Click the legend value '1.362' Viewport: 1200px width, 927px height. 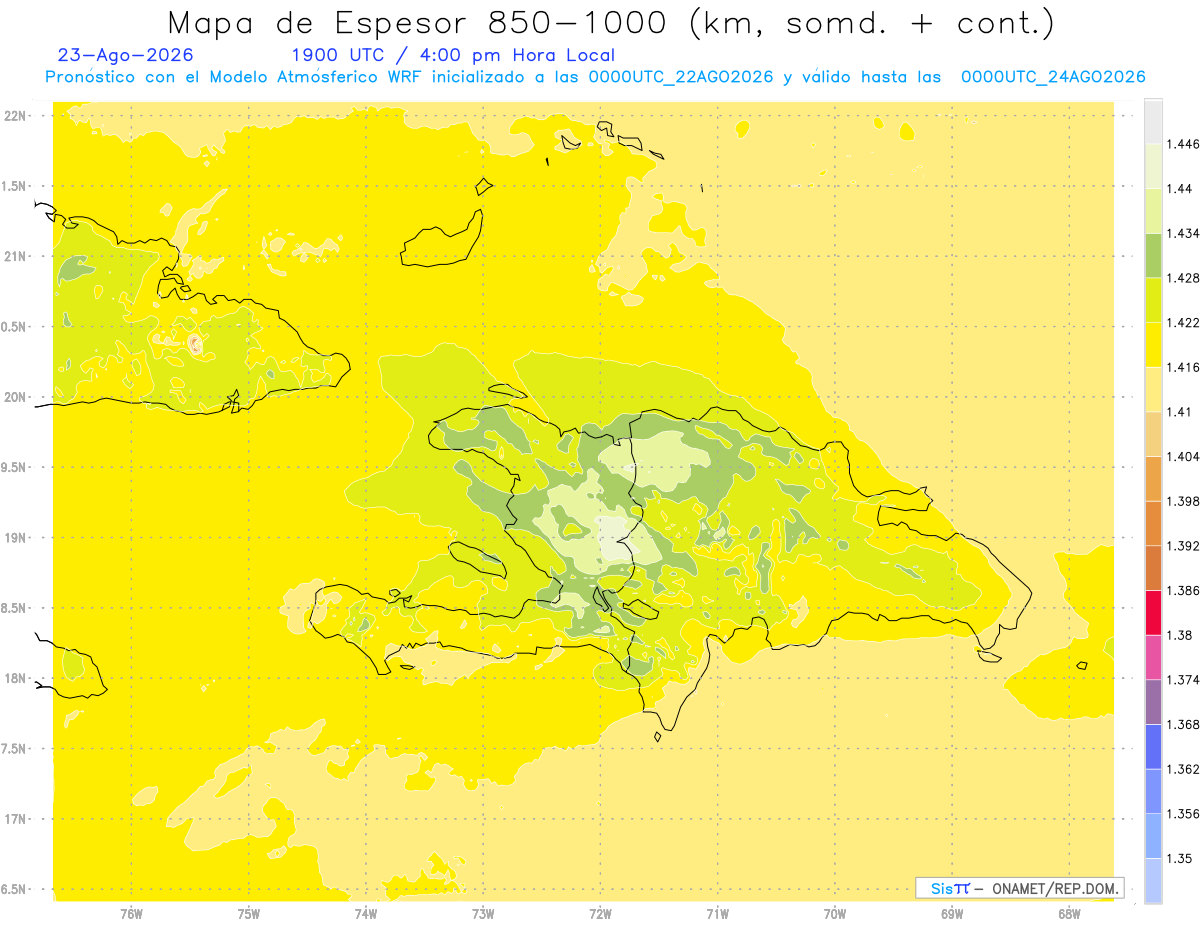pos(1182,769)
